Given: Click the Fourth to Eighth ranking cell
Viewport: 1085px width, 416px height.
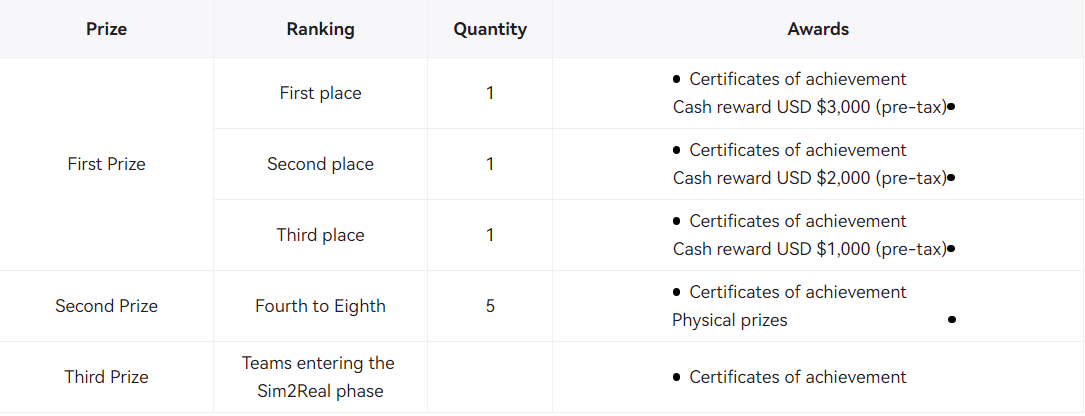Looking at the screenshot, I should click(x=320, y=306).
